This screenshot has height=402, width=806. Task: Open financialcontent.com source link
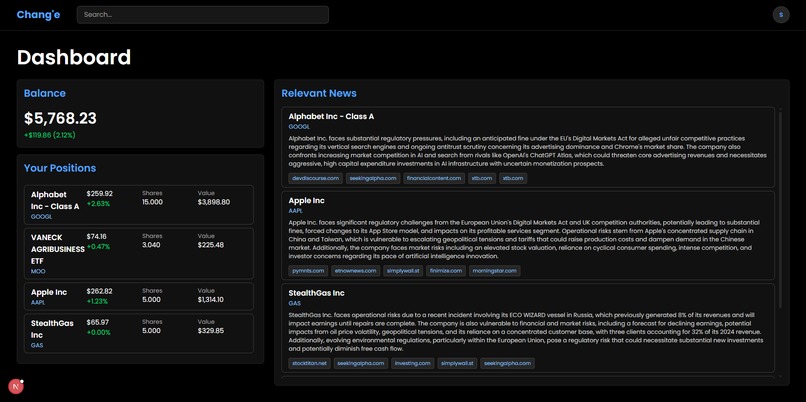coord(434,178)
